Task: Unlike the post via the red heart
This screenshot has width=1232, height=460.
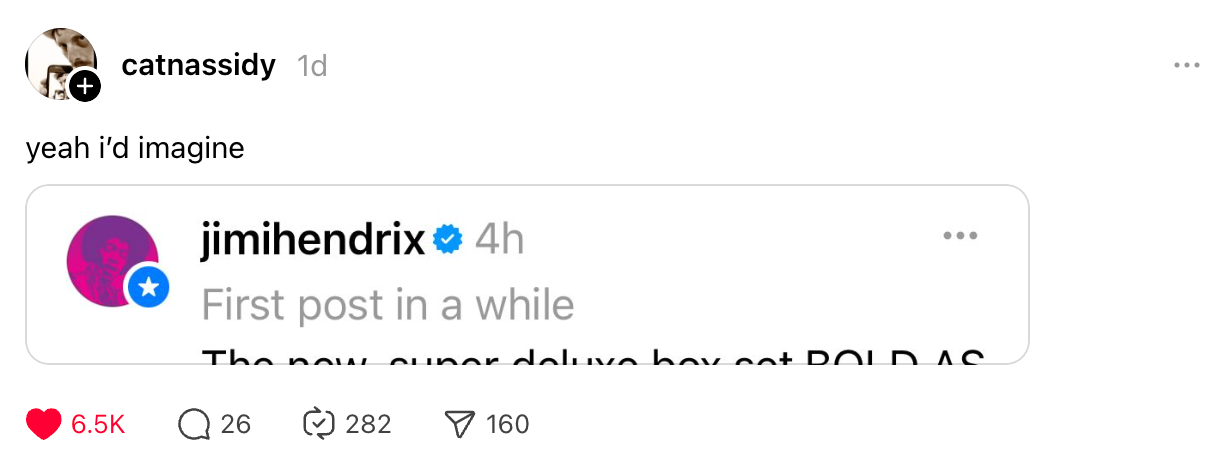Action: click(43, 425)
